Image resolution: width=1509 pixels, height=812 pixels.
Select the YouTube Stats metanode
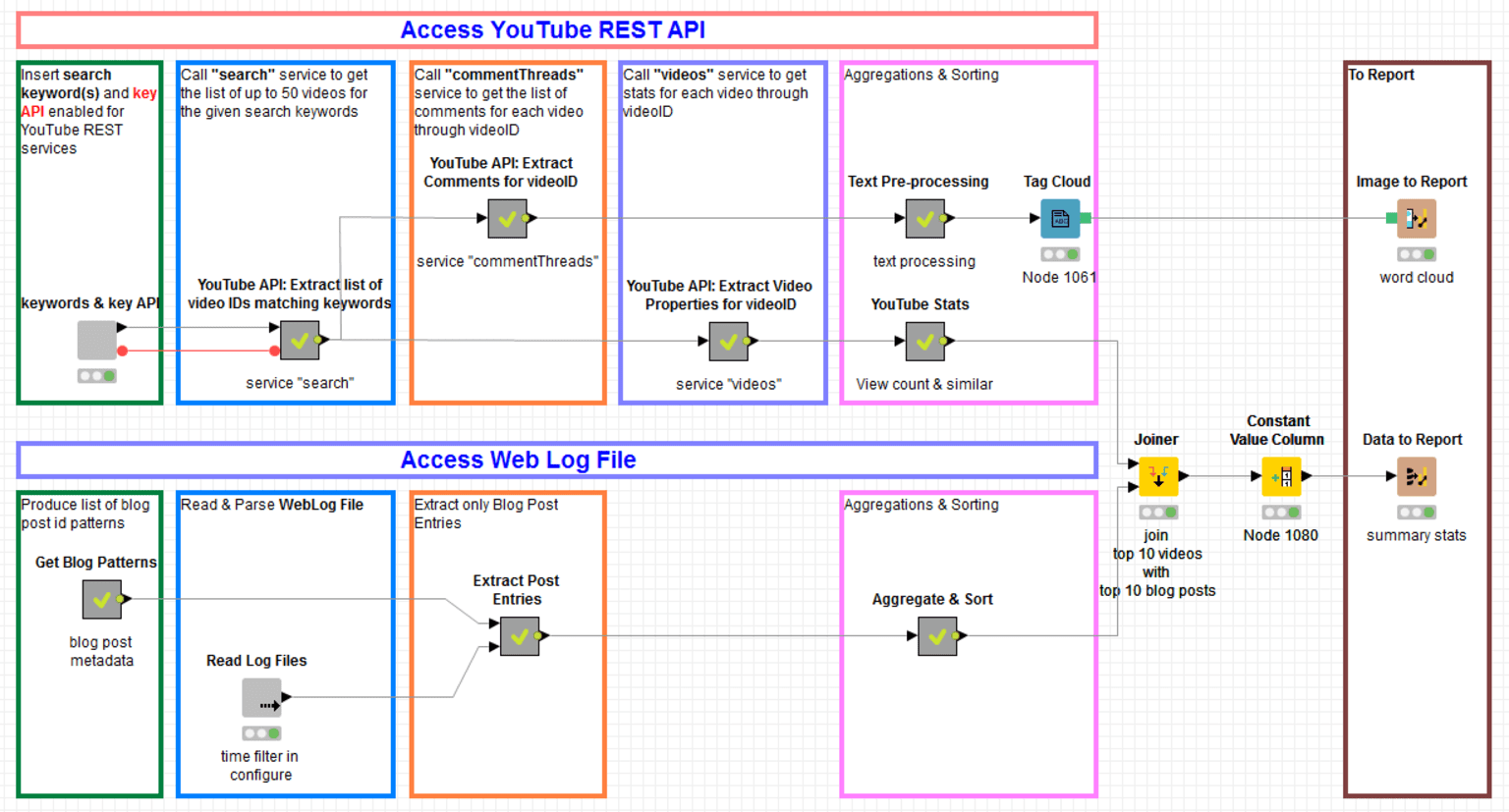[x=924, y=341]
